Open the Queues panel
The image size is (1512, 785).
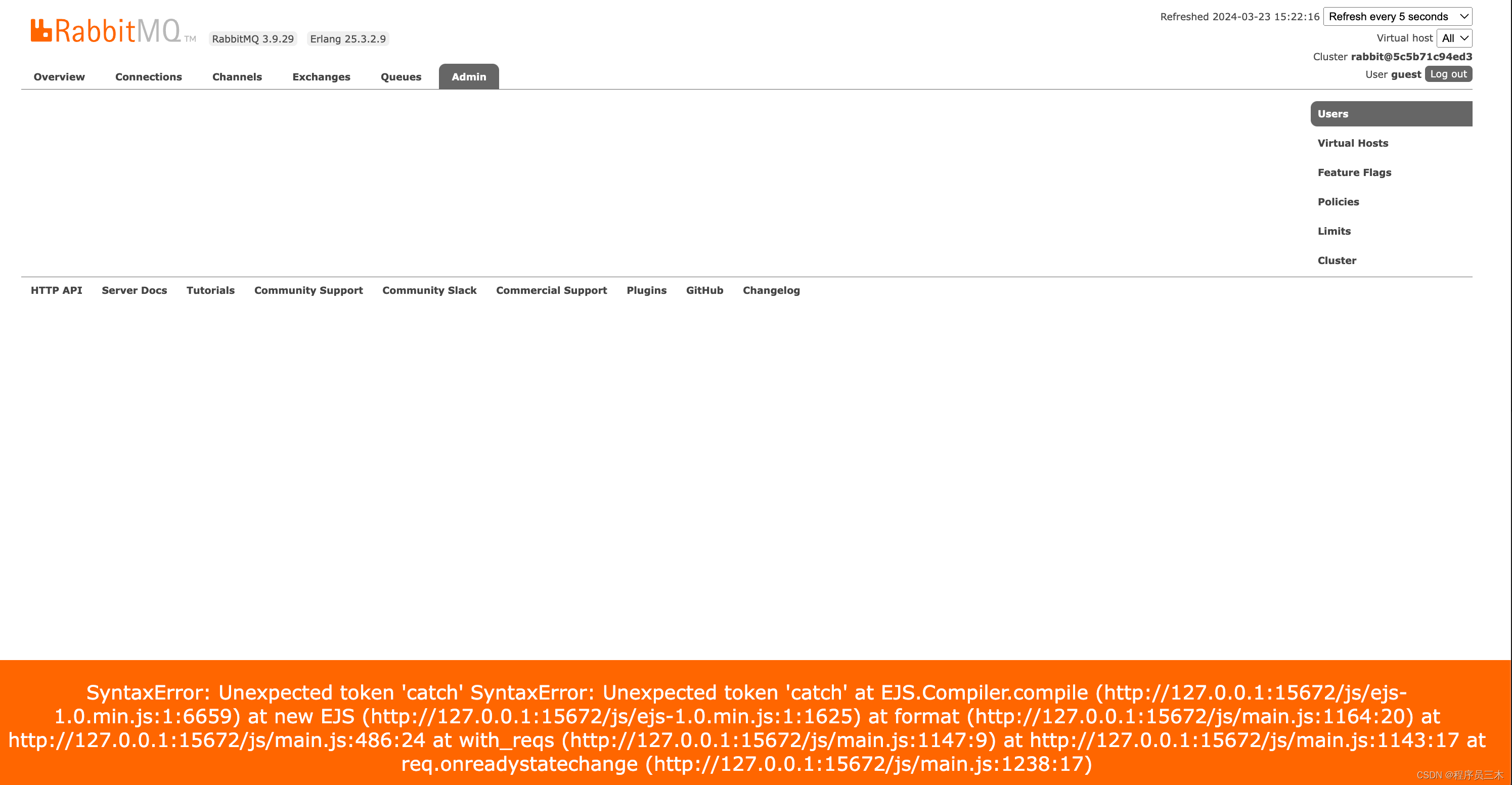400,76
